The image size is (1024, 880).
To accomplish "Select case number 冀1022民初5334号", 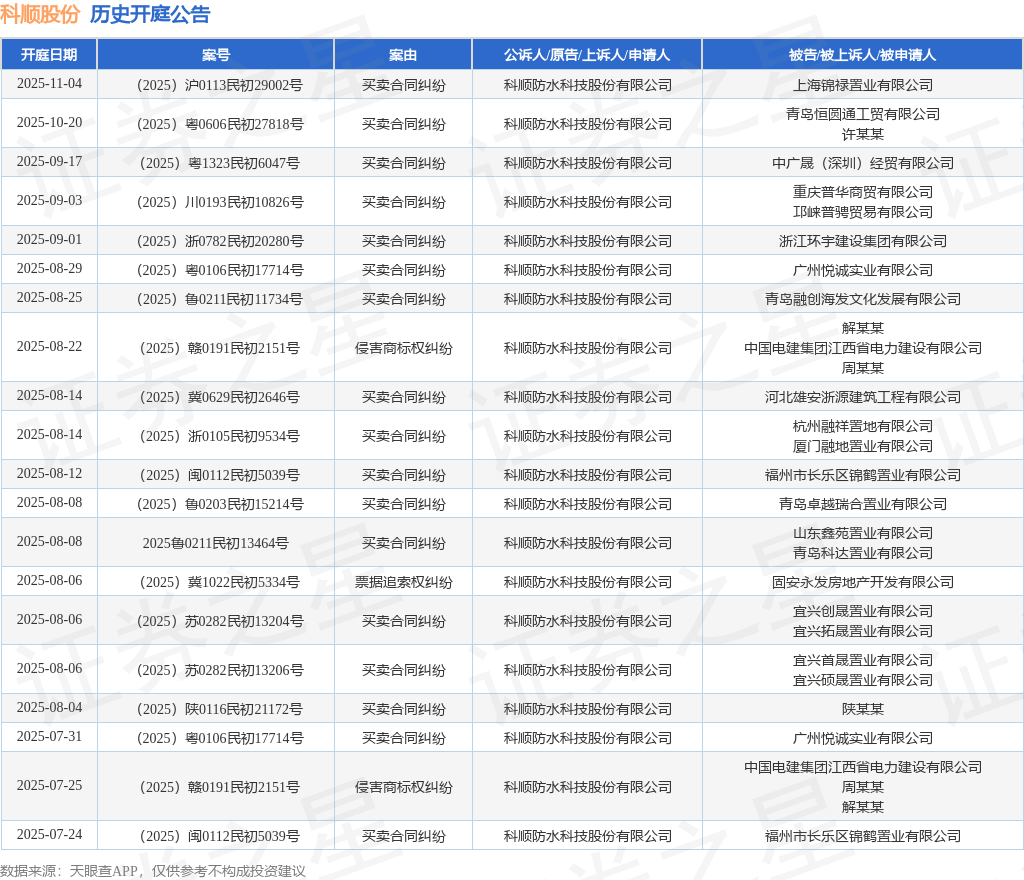I will tap(219, 582).
